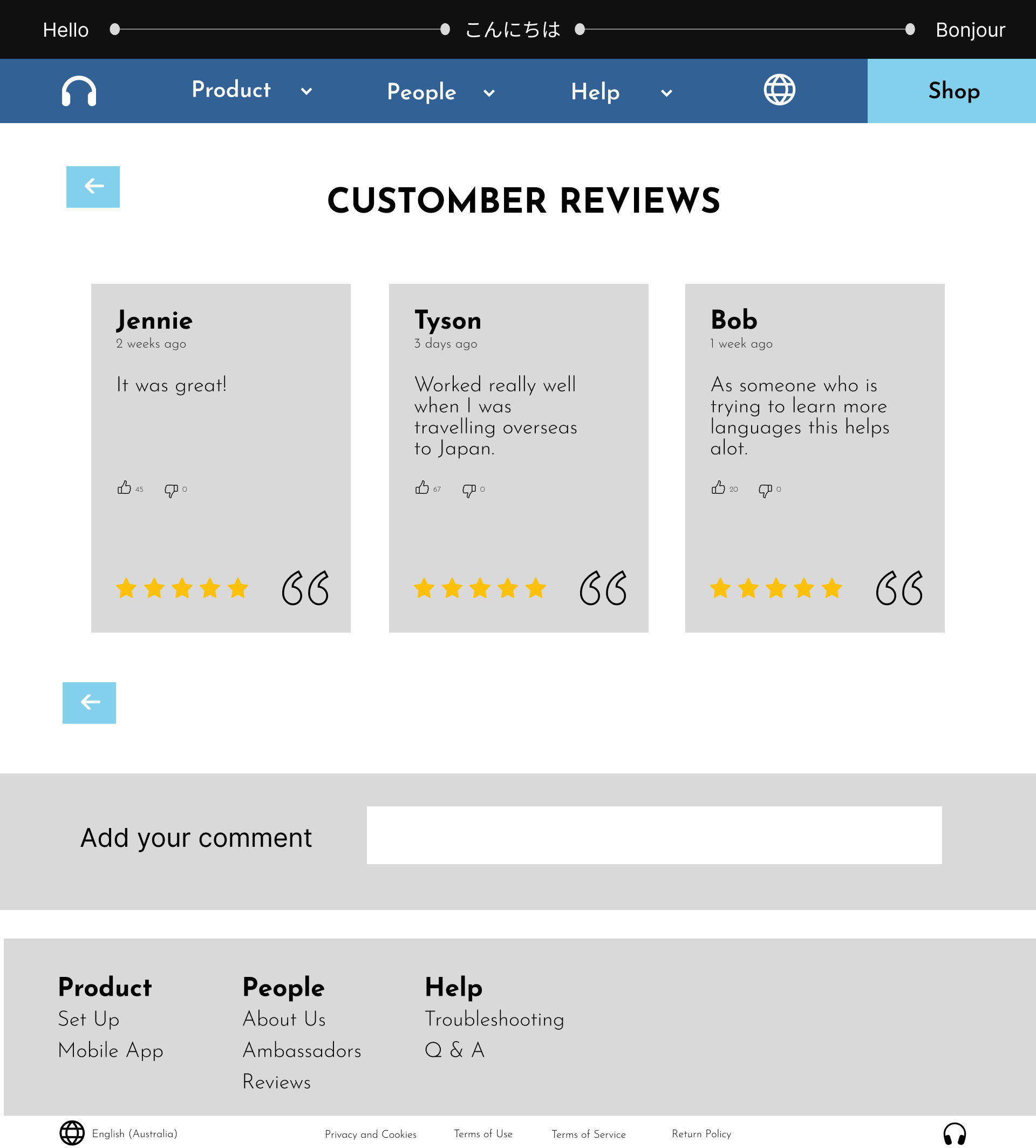Dislike Tyson's review with thumbs down
The height and width of the screenshot is (1148, 1036).
click(x=469, y=490)
